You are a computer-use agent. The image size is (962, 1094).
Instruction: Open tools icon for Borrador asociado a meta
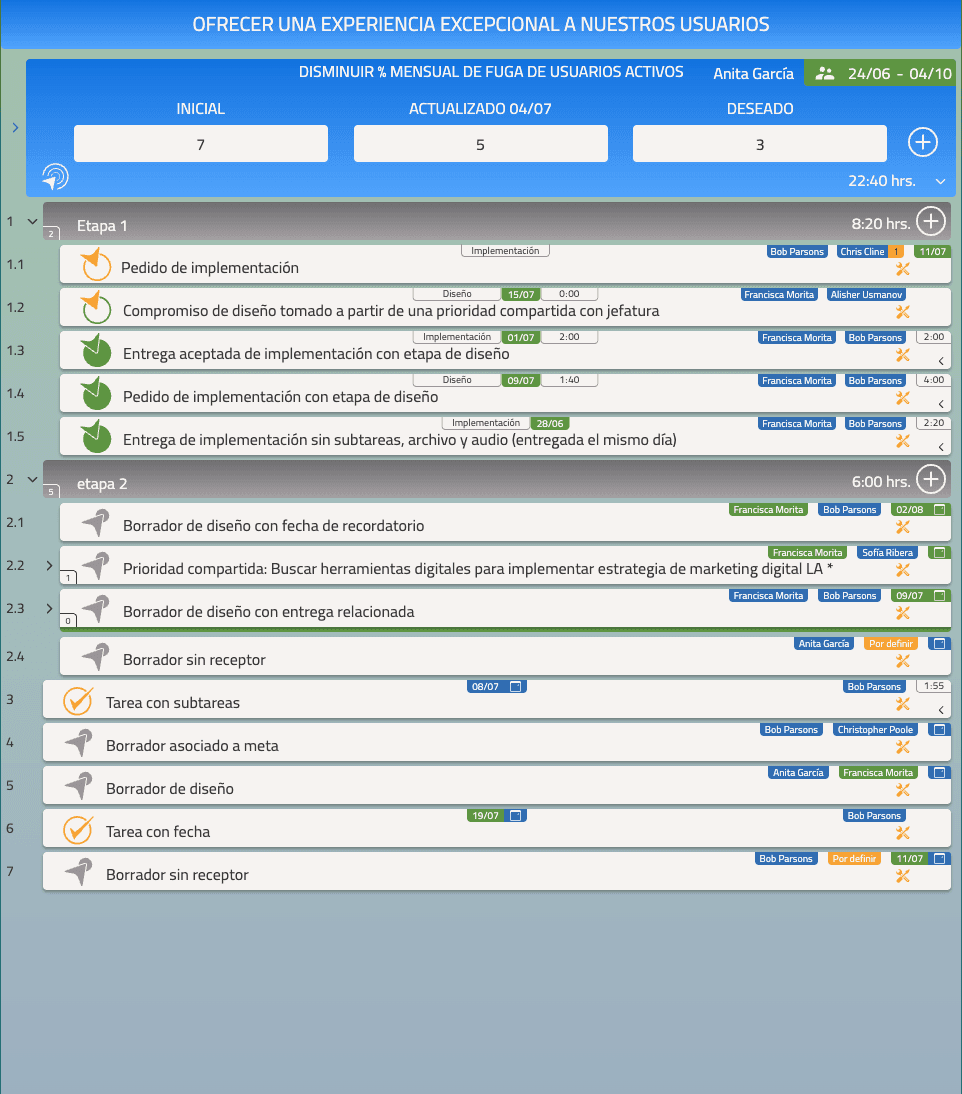pyautogui.click(x=903, y=747)
